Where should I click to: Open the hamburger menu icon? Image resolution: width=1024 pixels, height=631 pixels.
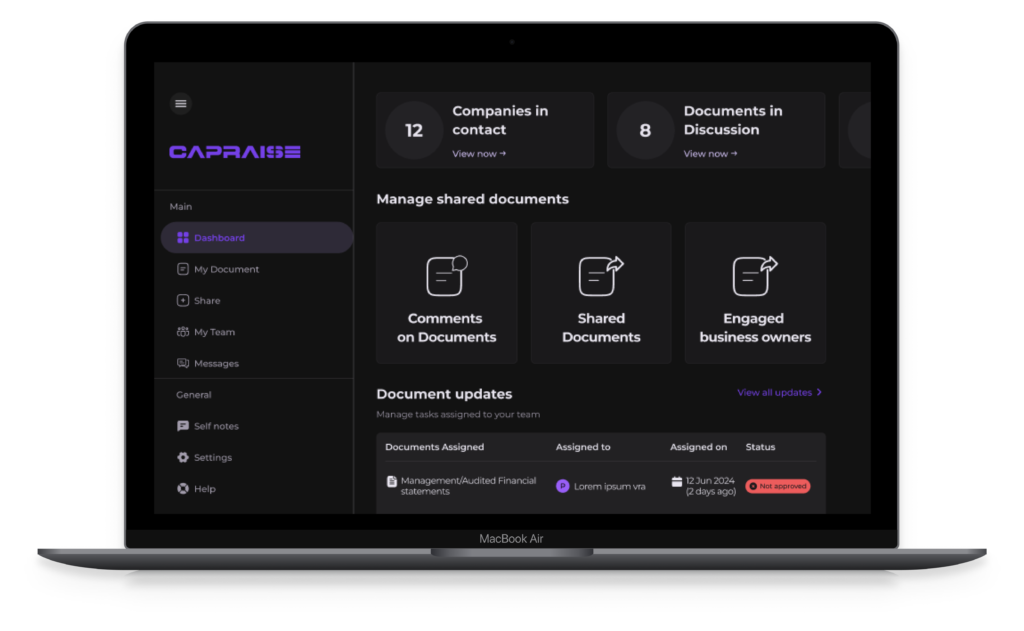point(181,103)
